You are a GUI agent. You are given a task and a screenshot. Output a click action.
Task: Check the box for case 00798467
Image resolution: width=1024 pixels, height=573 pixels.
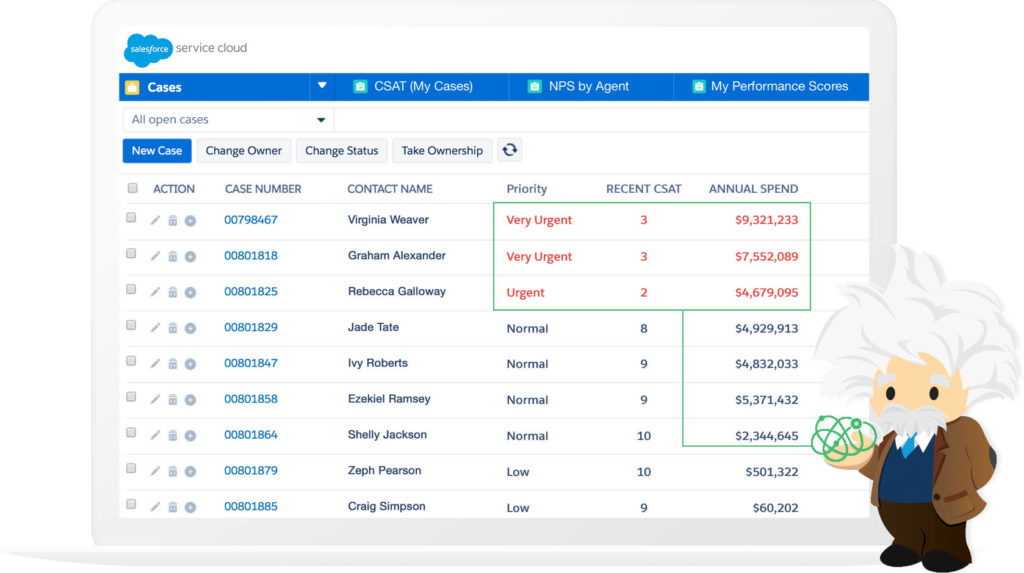tap(131, 218)
